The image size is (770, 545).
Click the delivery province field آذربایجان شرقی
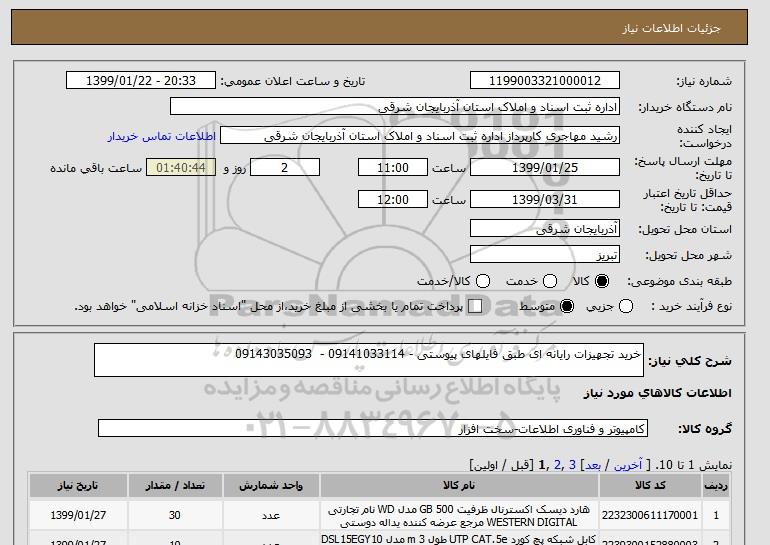(x=545, y=229)
